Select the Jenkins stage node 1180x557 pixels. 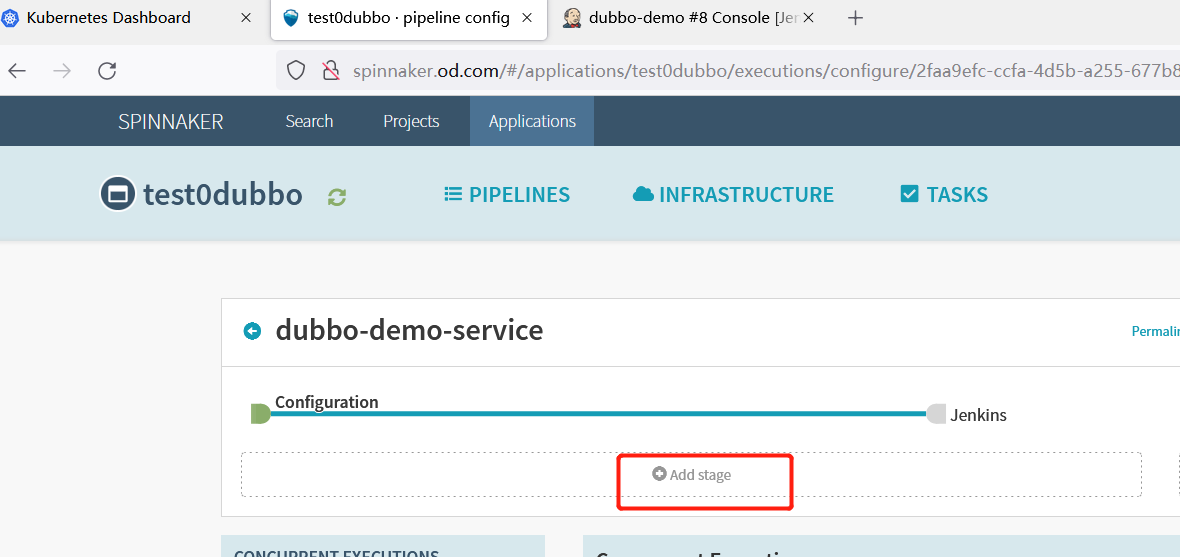tap(936, 414)
